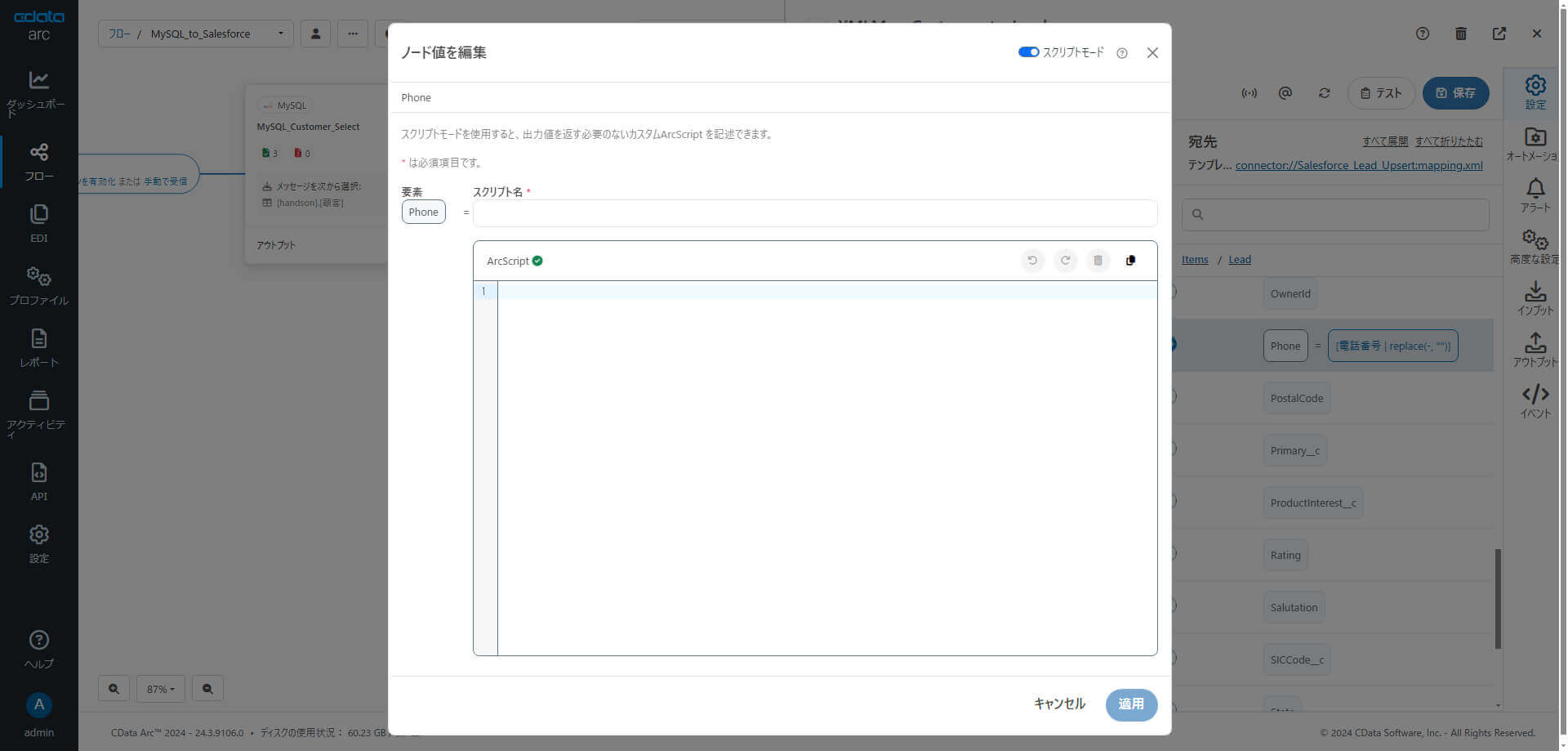Redo ArcScript edit

click(x=1065, y=261)
